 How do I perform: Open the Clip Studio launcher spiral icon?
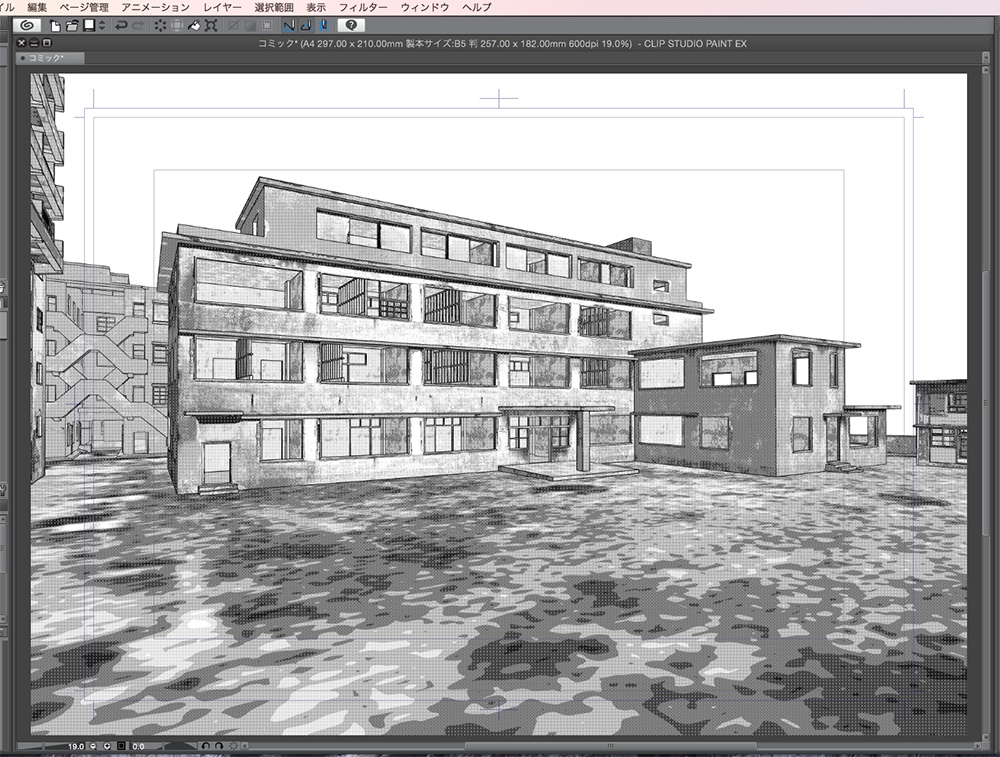27,26
